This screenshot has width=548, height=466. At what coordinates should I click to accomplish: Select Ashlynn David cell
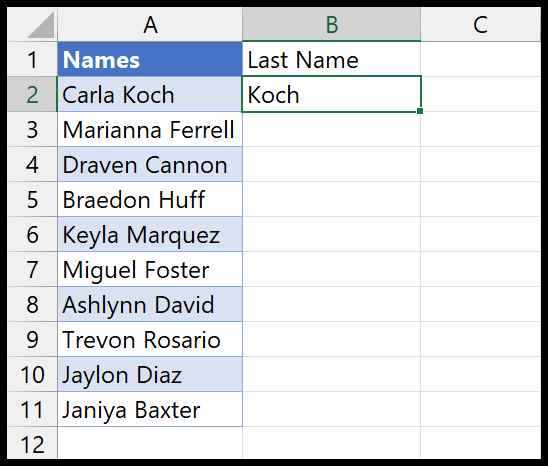point(150,304)
